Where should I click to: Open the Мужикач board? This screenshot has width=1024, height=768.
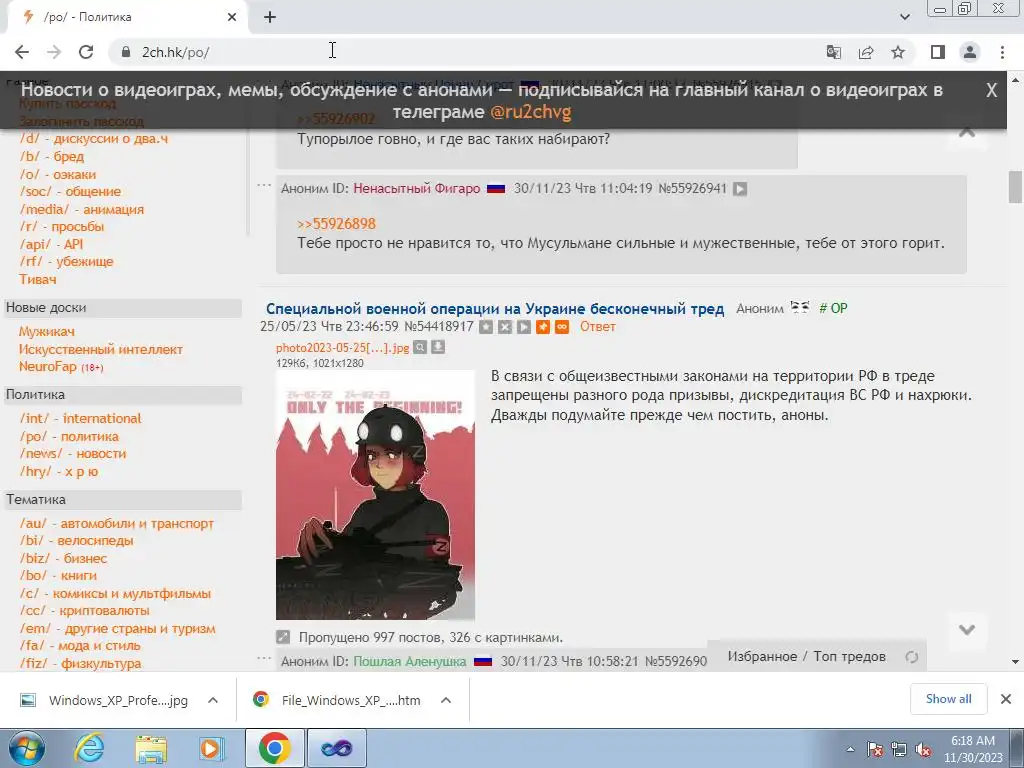point(46,332)
